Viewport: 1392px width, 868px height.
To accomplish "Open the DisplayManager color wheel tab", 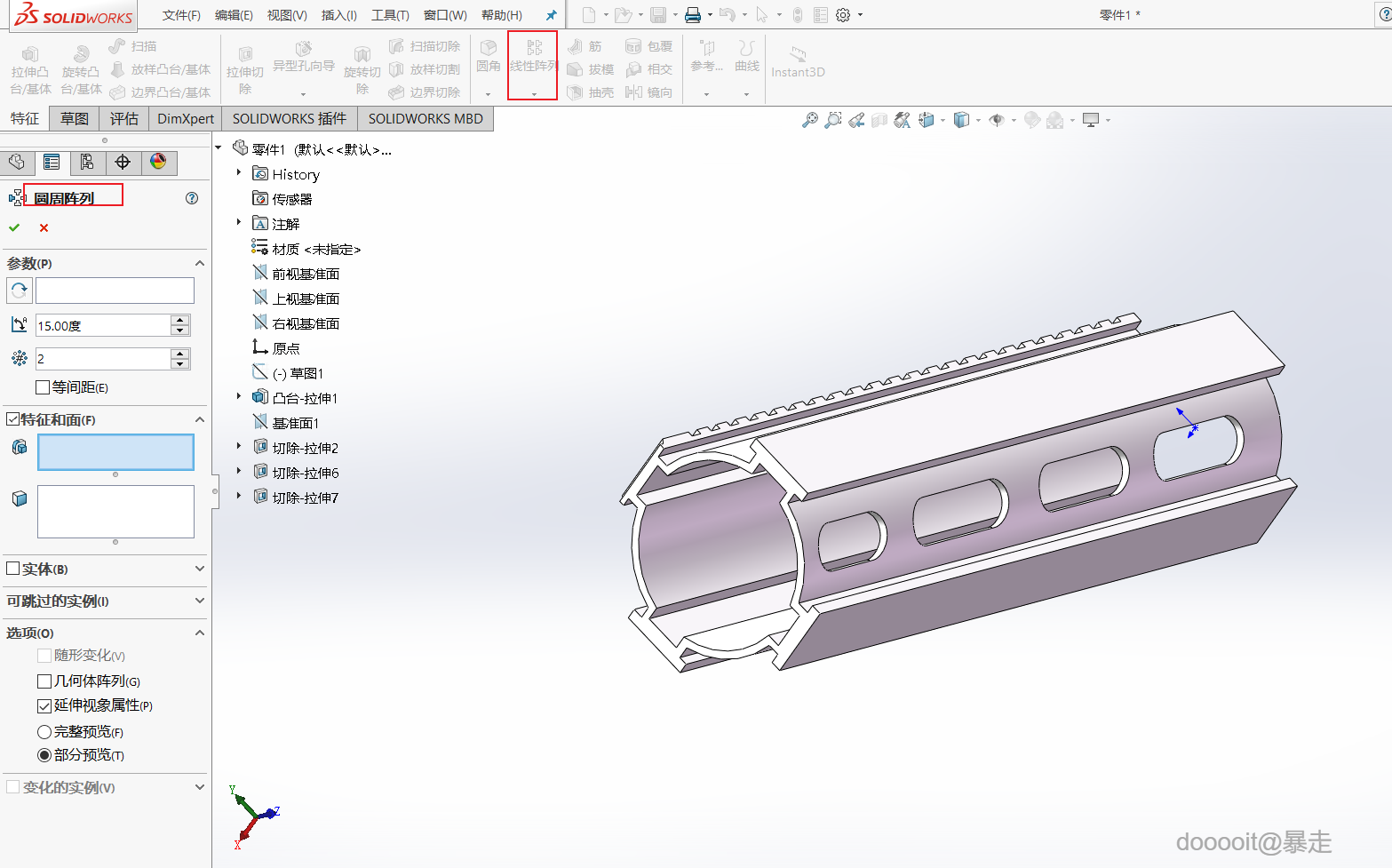I will [x=158, y=162].
